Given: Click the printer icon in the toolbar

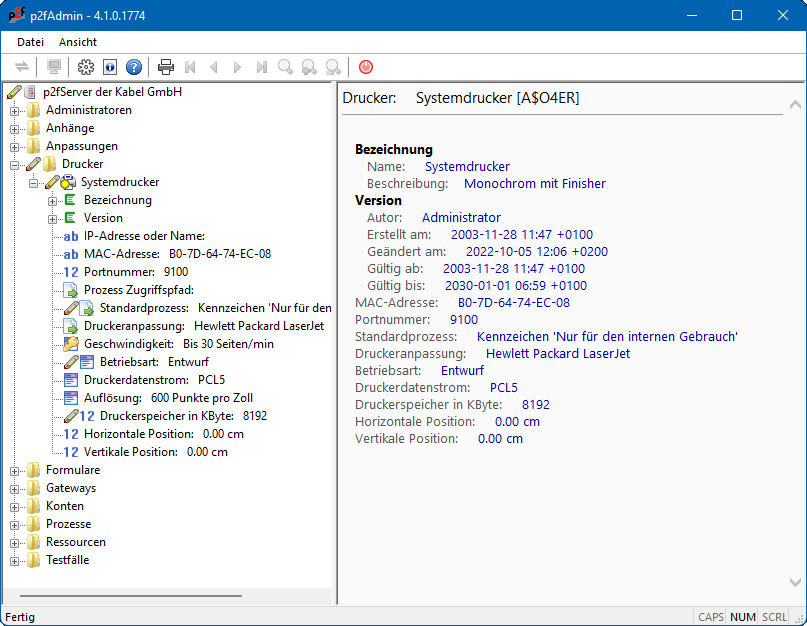Looking at the screenshot, I should 166,67.
